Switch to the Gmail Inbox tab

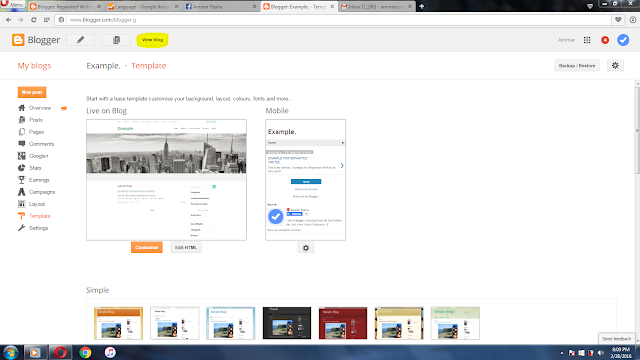[376, 7]
